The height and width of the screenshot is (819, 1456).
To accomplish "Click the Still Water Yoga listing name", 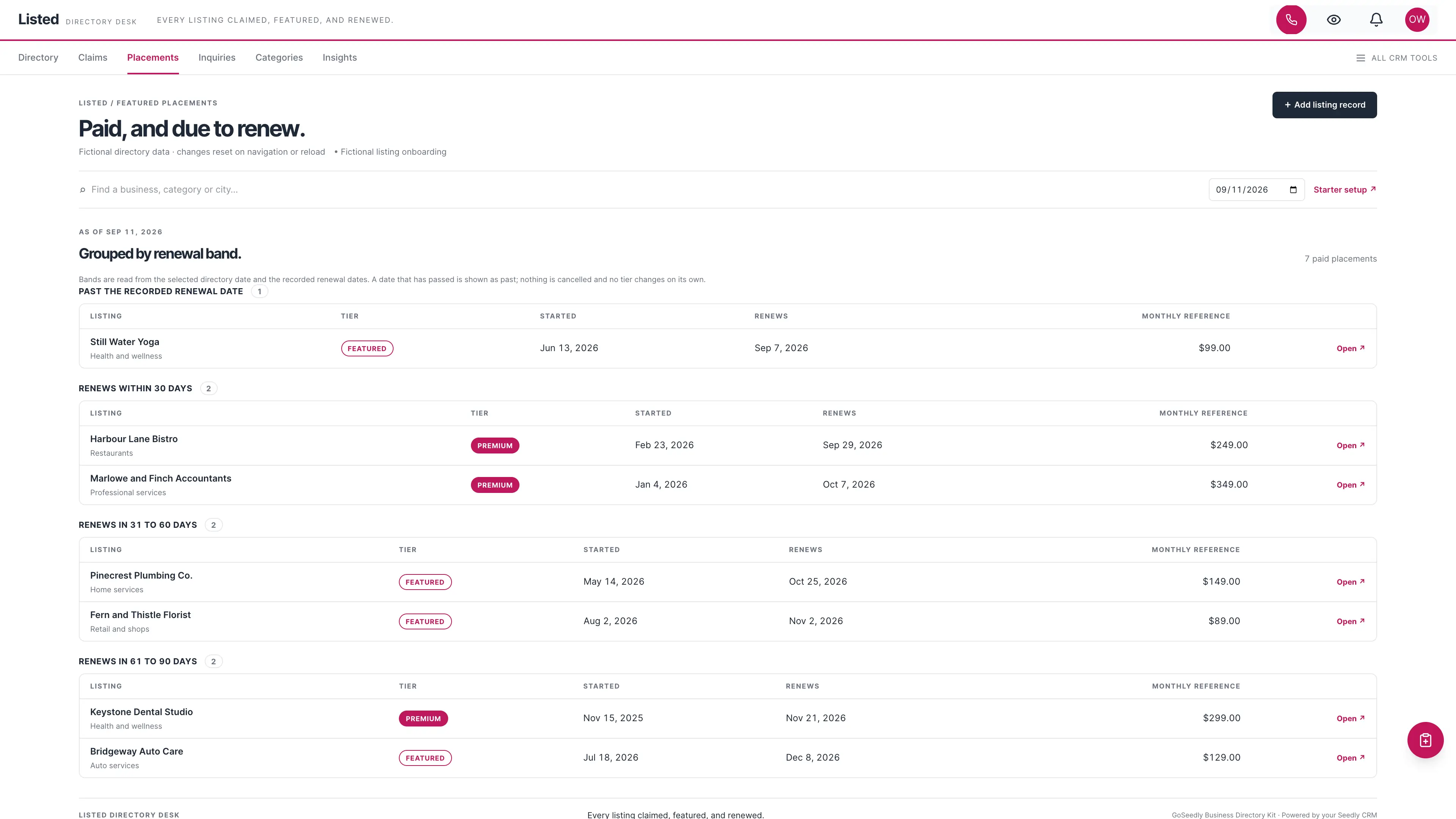I will point(124,342).
